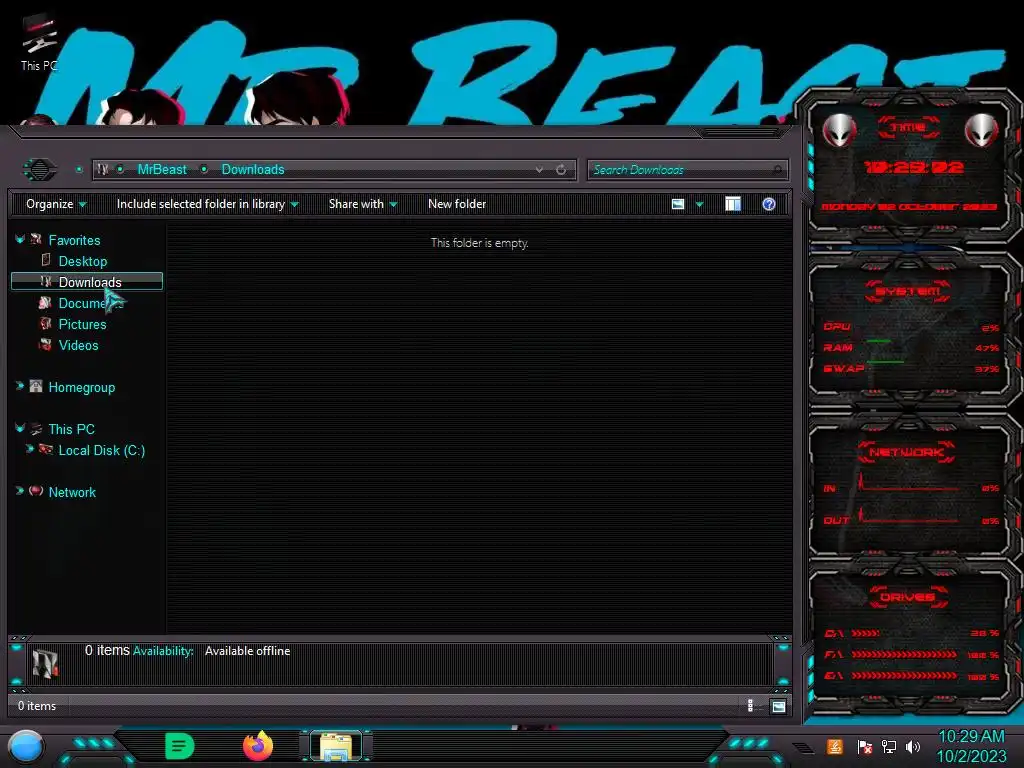Click the Downloads breadcrumb in address bar
The width and height of the screenshot is (1024, 768).
click(253, 170)
